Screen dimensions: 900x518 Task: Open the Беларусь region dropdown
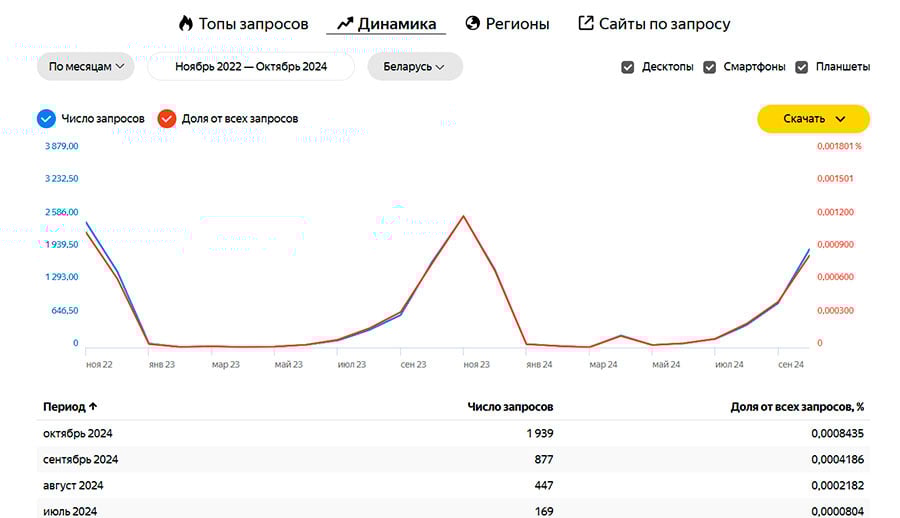click(x=415, y=67)
